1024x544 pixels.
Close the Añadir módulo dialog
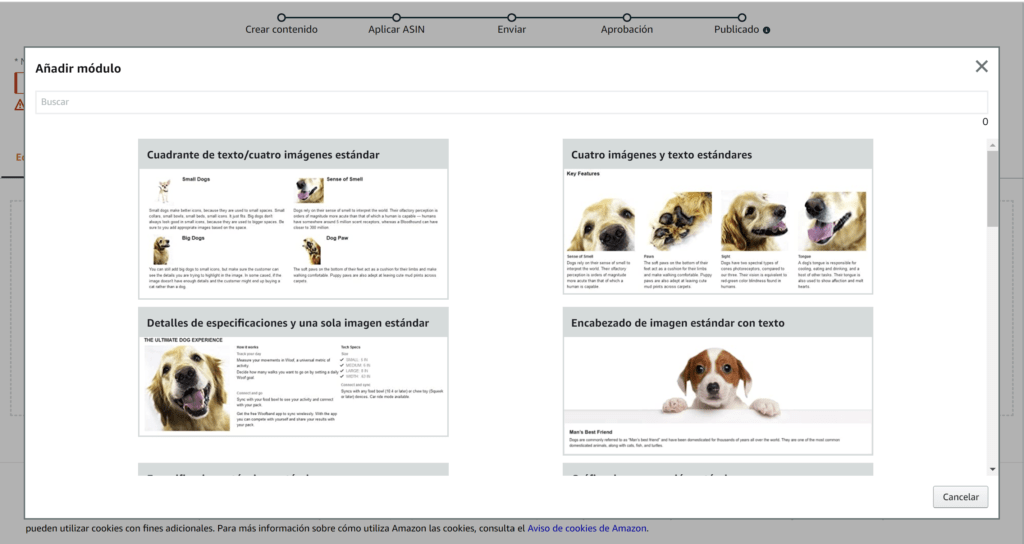981,66
